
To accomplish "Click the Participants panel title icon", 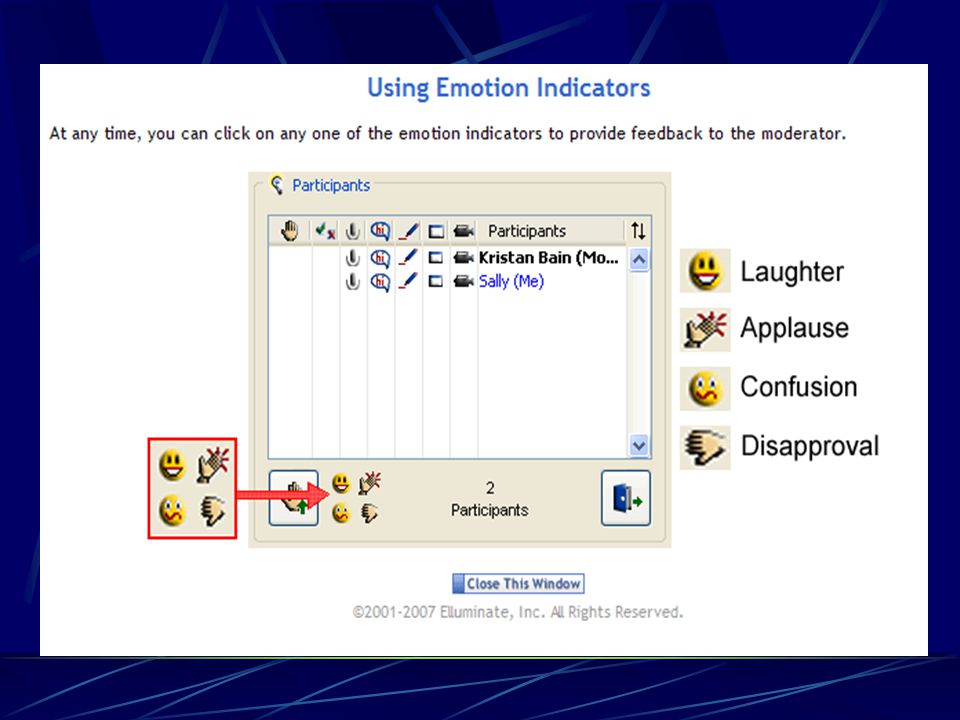I will tap(277, 185).
